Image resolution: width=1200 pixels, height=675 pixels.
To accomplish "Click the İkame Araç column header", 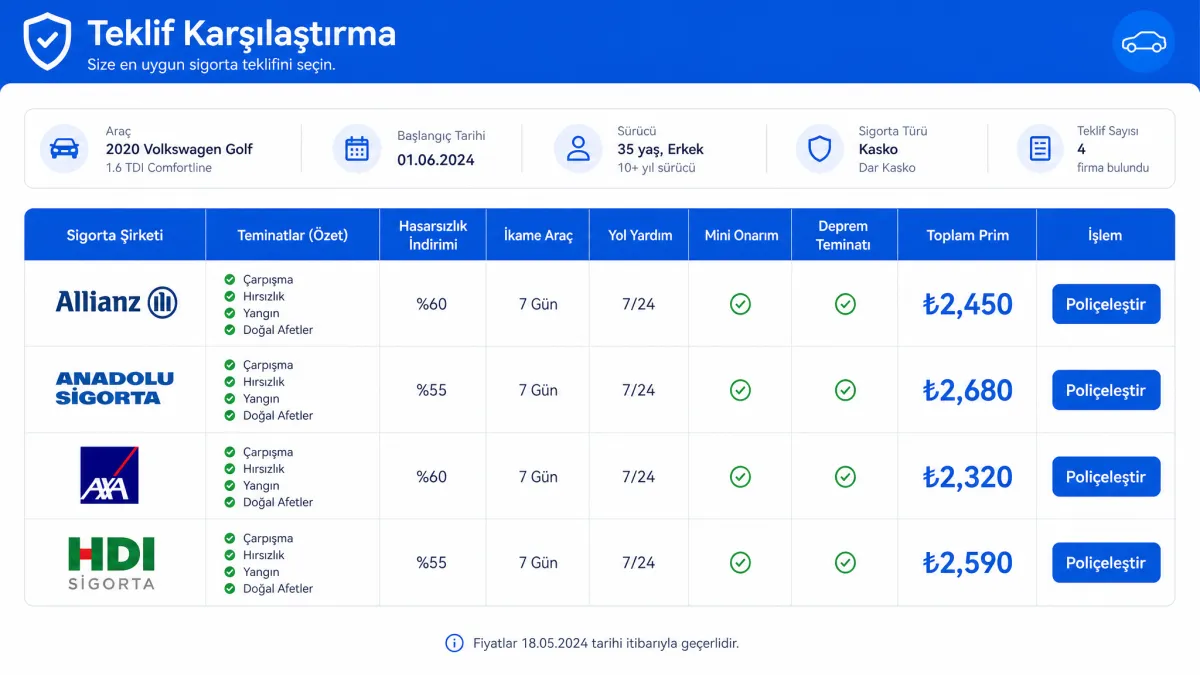I will pos(538,235).
